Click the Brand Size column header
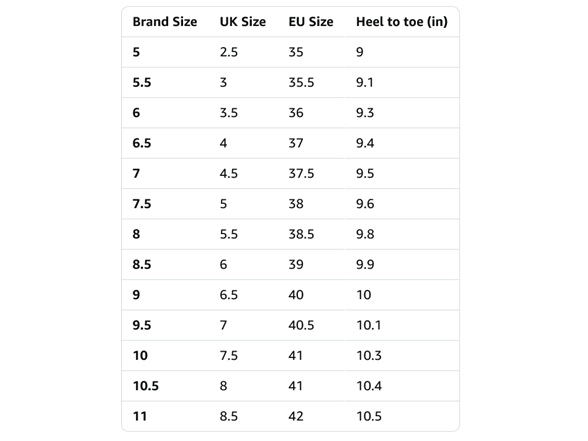The width and height of the screenshot is (588, 441). tap(165, 22)
